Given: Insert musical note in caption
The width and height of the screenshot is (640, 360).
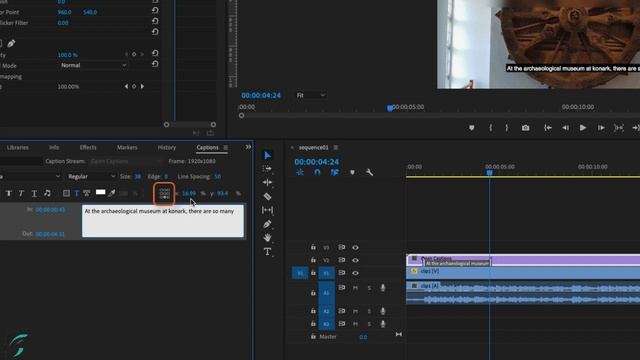Looking at the screenshot, I should [x=47, y=193].
